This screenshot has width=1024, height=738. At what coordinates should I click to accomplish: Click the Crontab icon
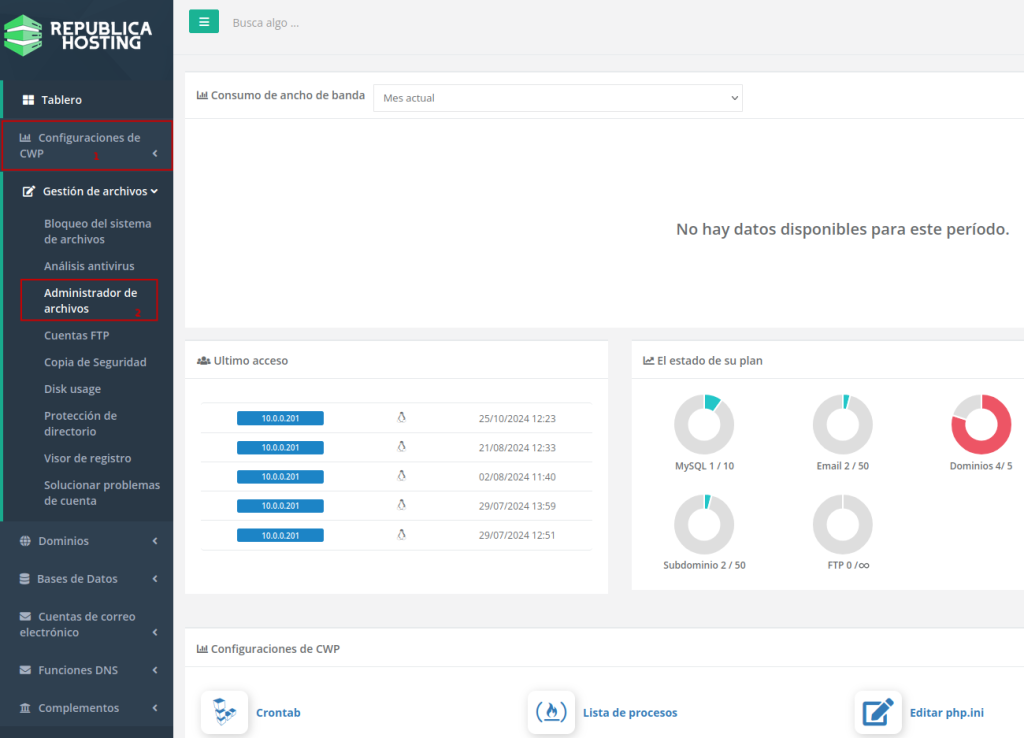(224, 712)
